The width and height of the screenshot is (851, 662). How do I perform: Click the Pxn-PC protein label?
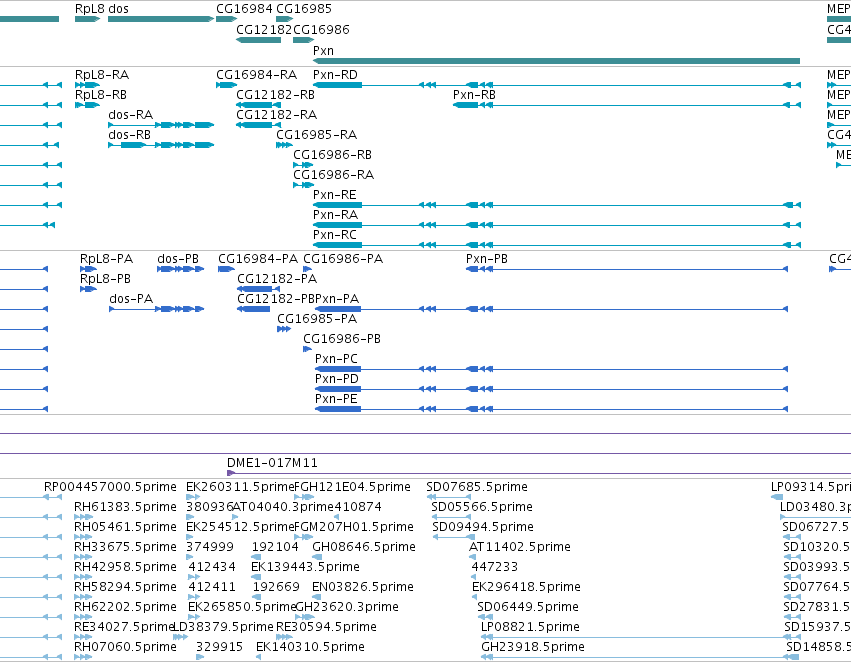tap(336, 359)
